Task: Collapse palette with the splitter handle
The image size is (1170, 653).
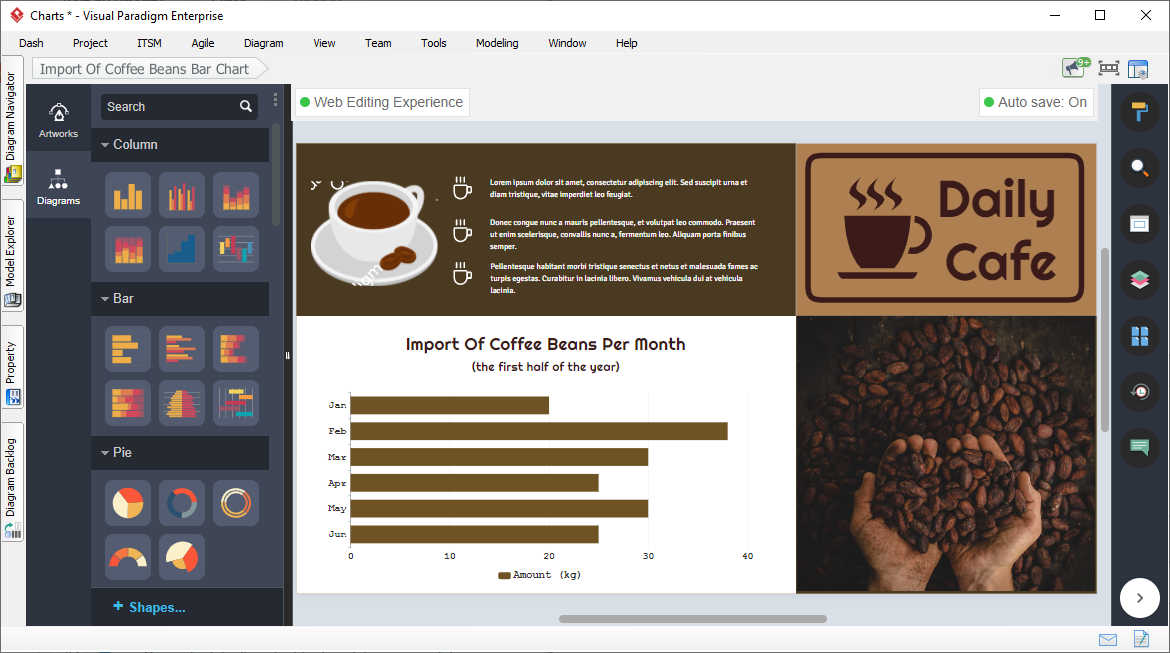Action: [x=287, y=355]
